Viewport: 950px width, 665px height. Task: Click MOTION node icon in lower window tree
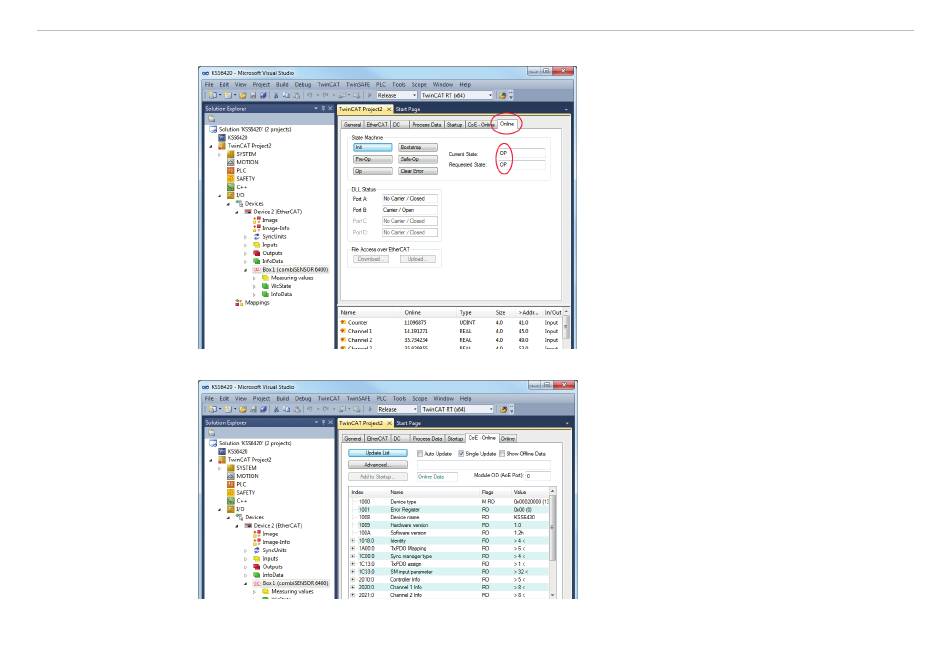coord(230,476)
